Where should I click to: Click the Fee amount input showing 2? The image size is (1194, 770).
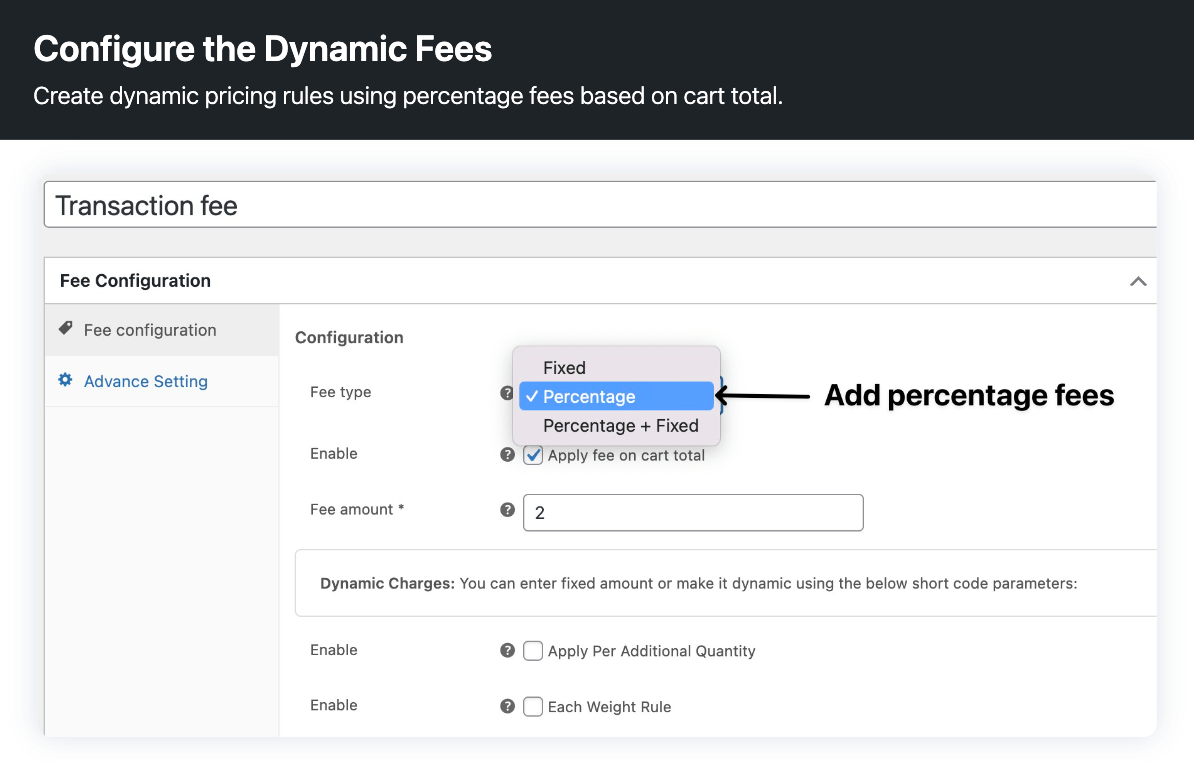[x=693, y=512]
